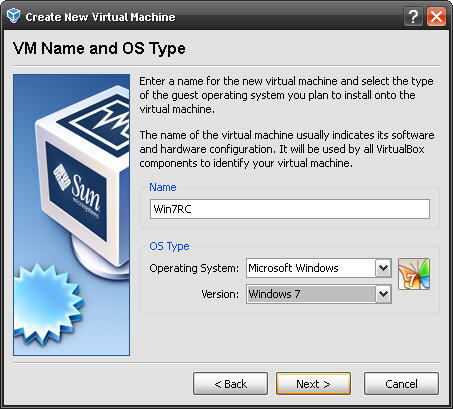
Task: Cancel the virtual machine wizard
Action: tap(401, 384)
